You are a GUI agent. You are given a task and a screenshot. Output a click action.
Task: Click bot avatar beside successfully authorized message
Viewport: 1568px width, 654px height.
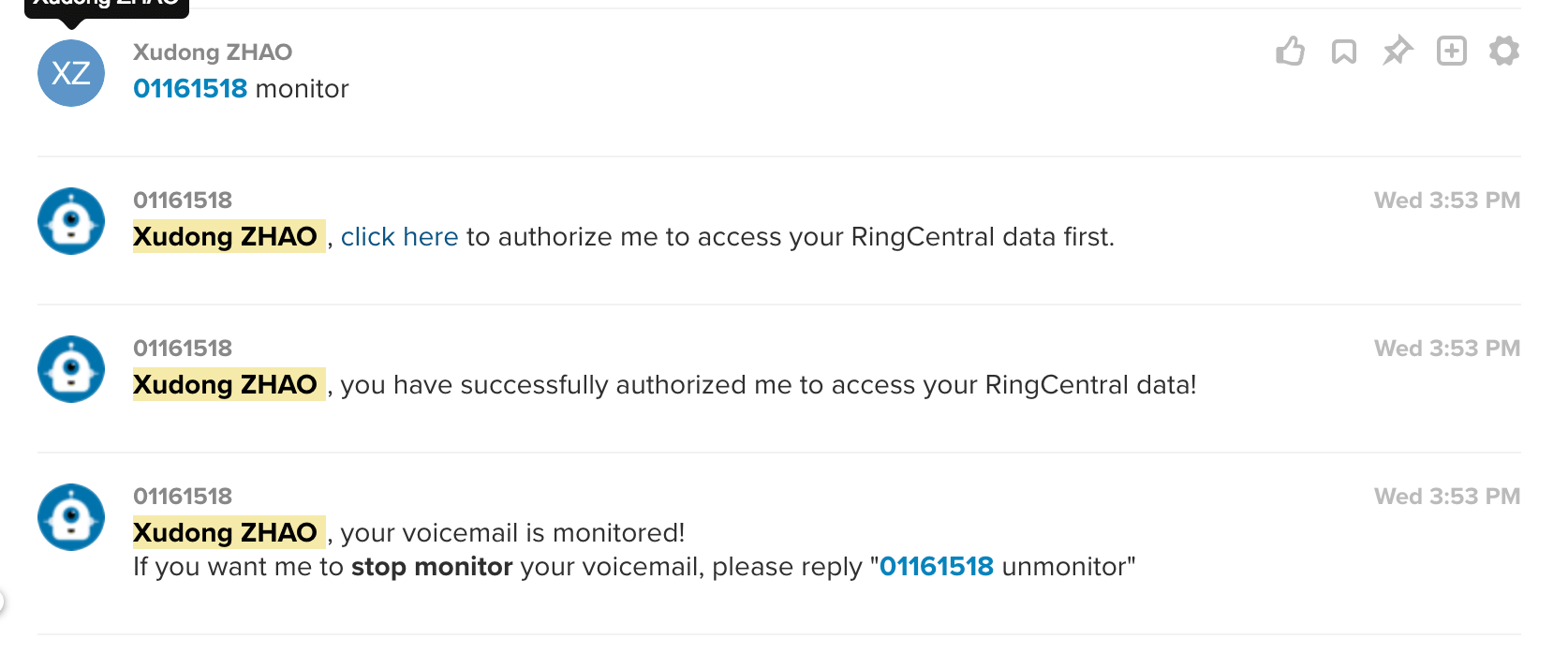[x=71, y=369]
